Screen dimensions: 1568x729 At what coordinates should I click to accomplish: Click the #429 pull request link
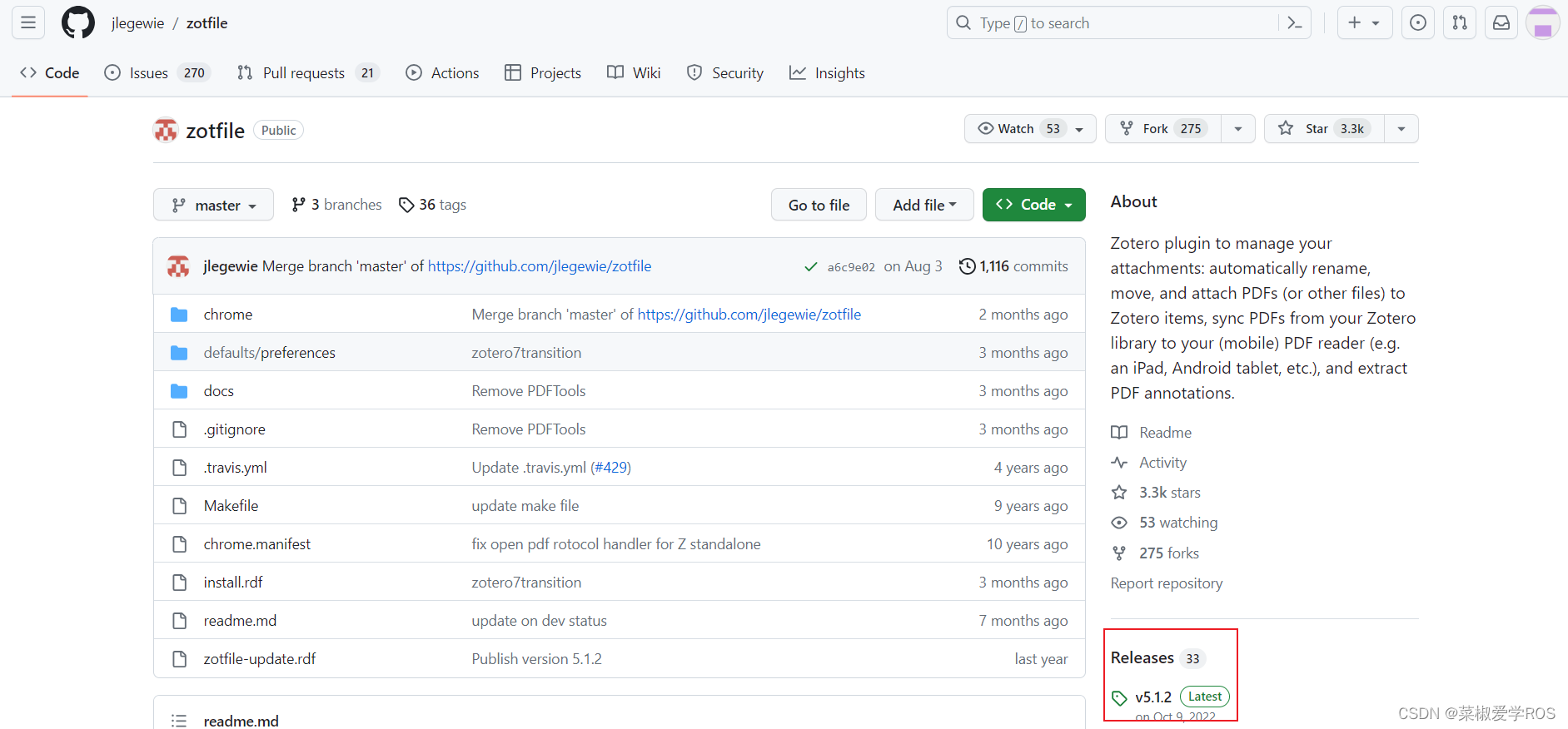611,468
